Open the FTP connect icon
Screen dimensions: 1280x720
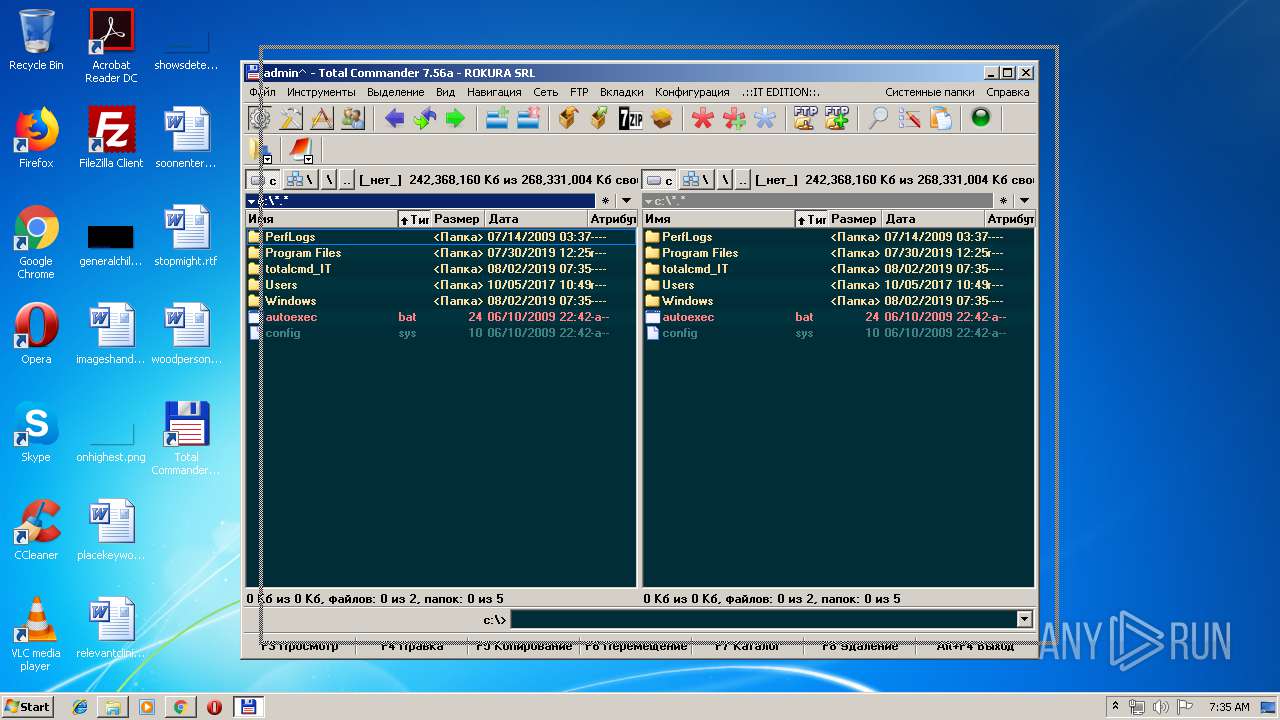[x=806, y=118]
